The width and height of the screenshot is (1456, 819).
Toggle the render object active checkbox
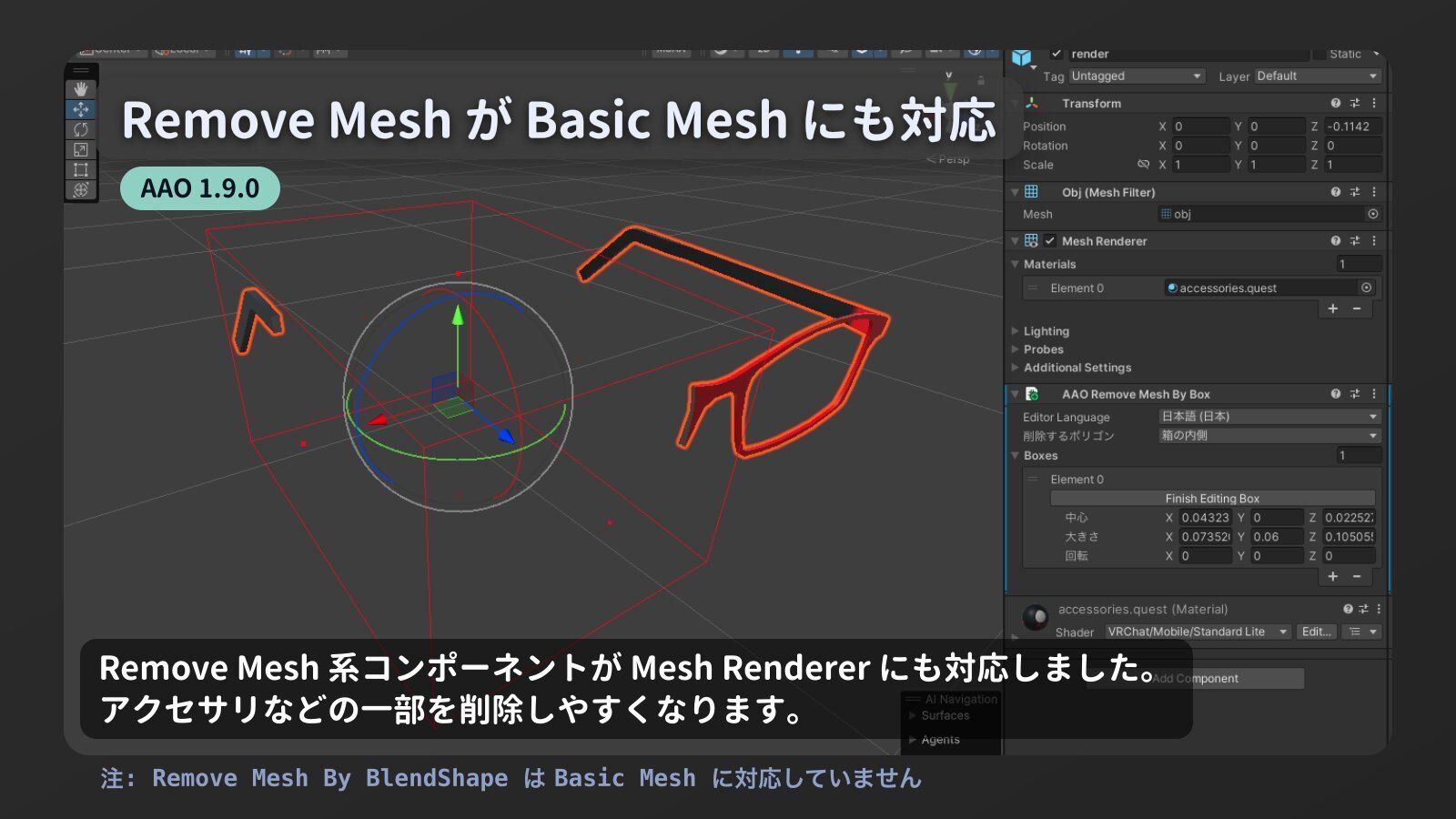pos(1057,54)
